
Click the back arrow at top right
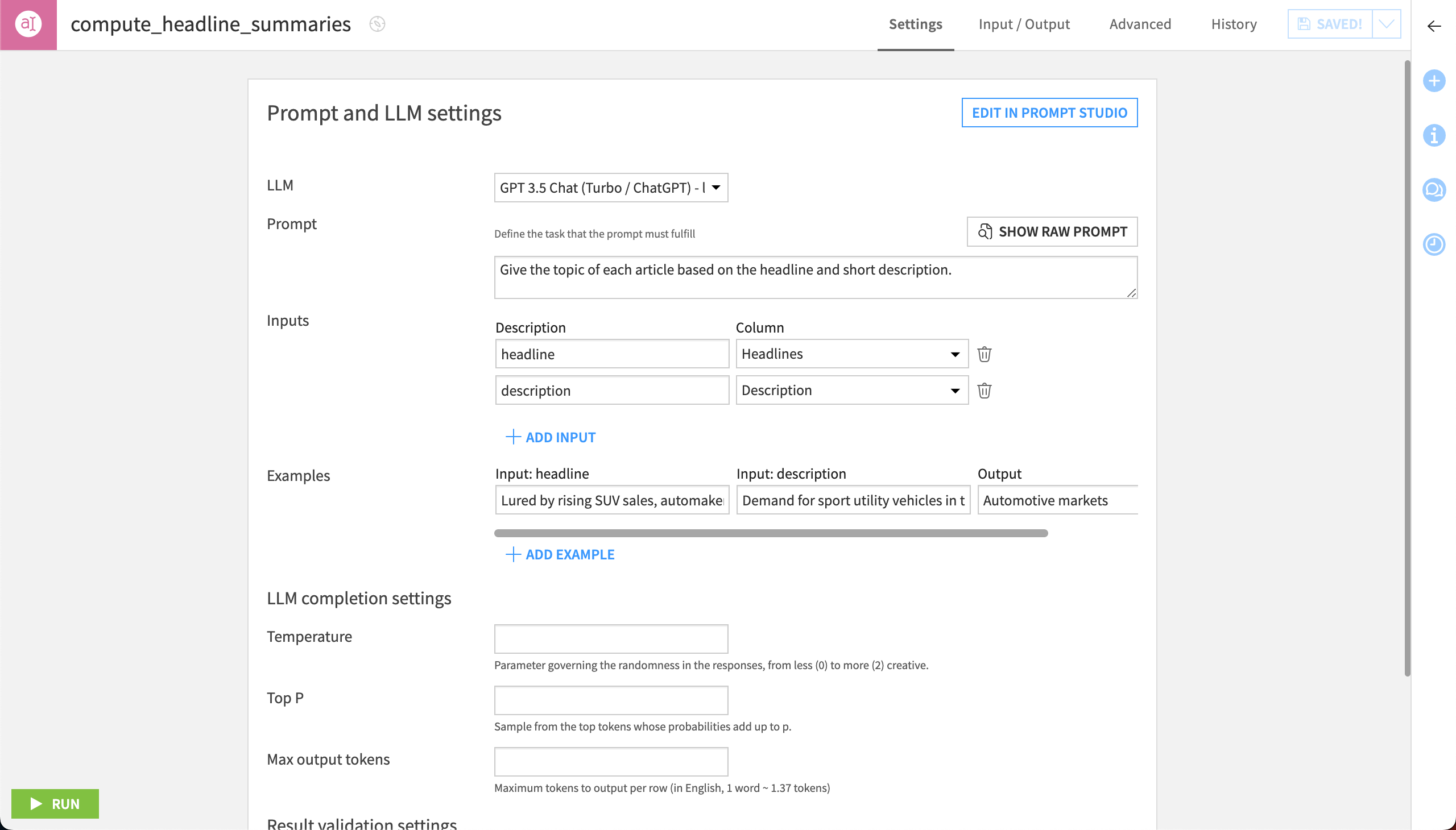1433,26
